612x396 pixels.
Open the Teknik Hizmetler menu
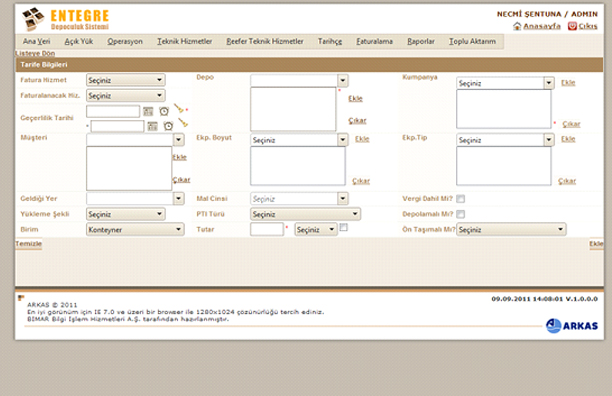(x=185, y=41)
